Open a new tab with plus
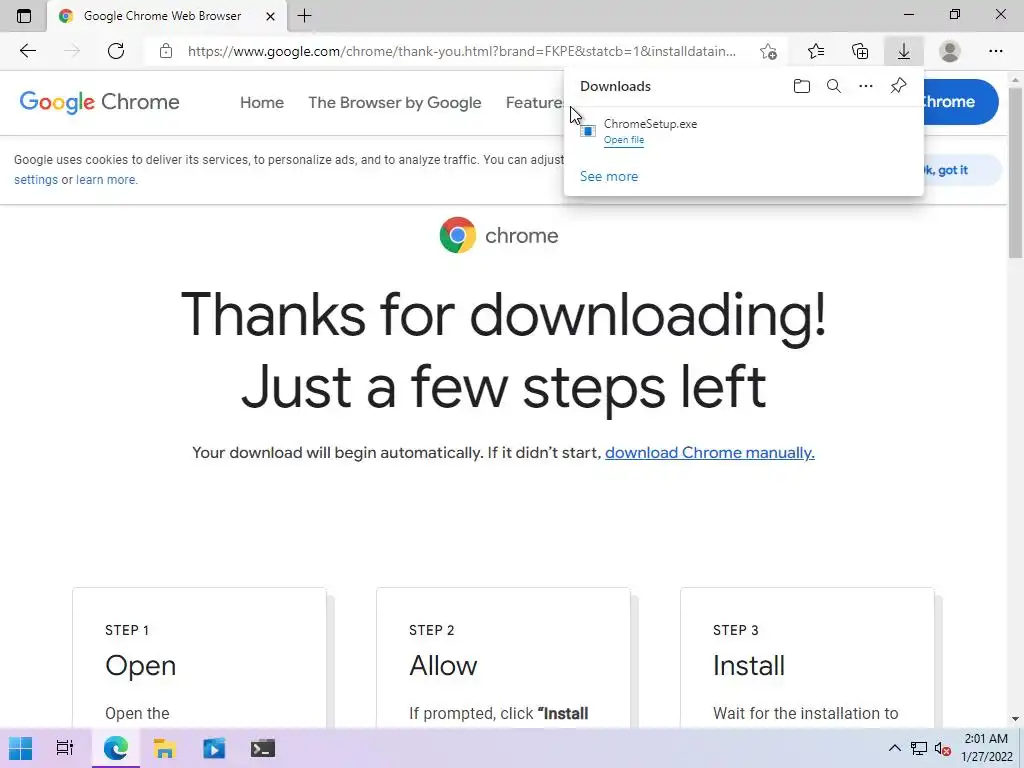Image resolution: width=1024 pixels, height=768 pixels. pos(304,16)
